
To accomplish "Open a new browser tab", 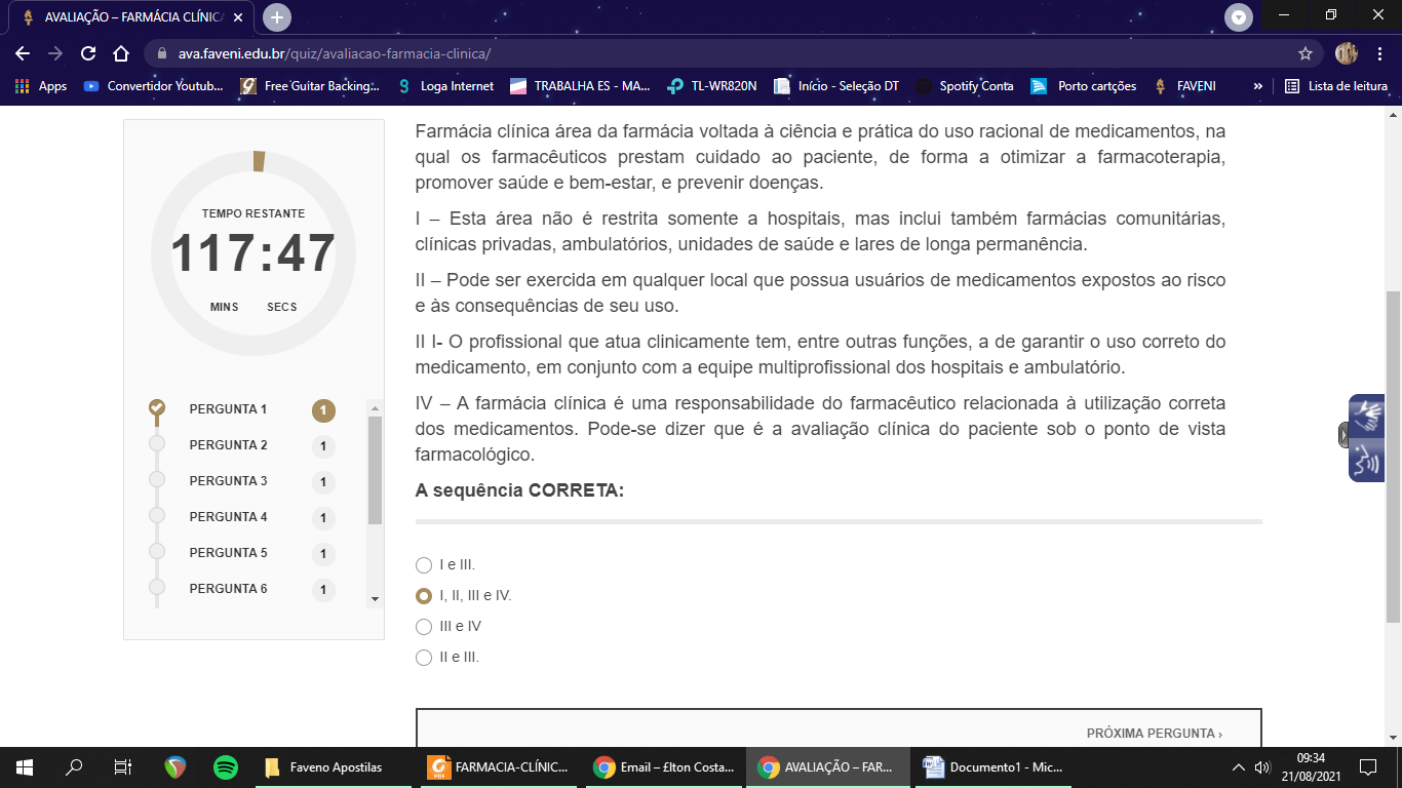I will tap(277, 17).
